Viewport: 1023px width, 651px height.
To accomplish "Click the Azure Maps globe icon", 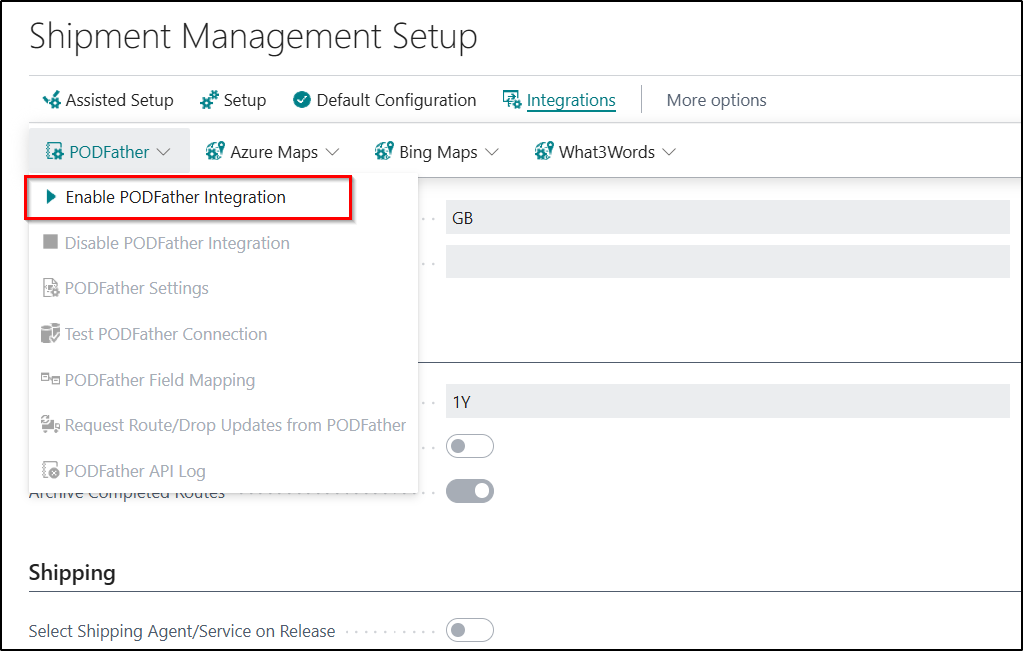I will coord(215,151).
